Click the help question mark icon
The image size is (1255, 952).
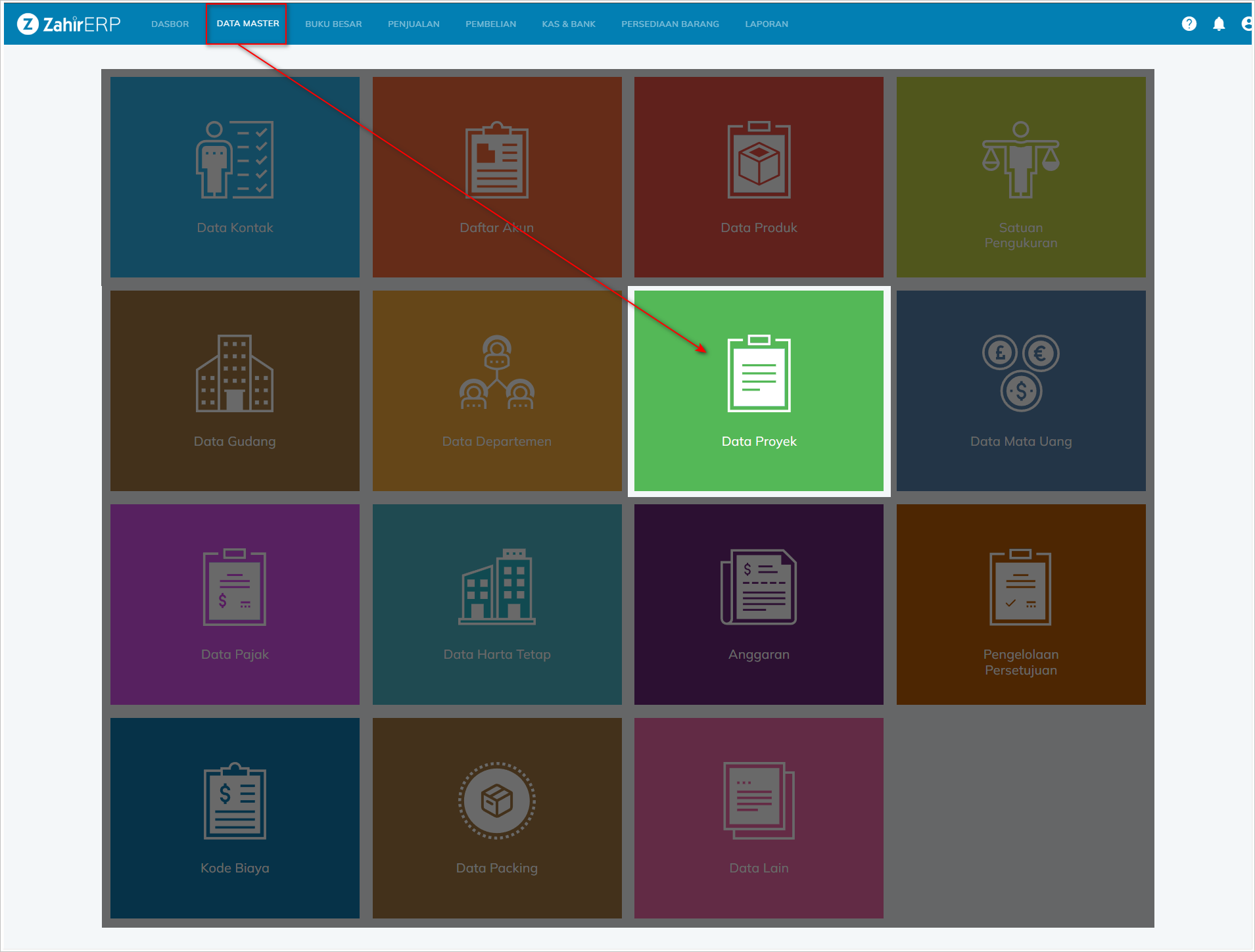click(x=1189, y=24)
